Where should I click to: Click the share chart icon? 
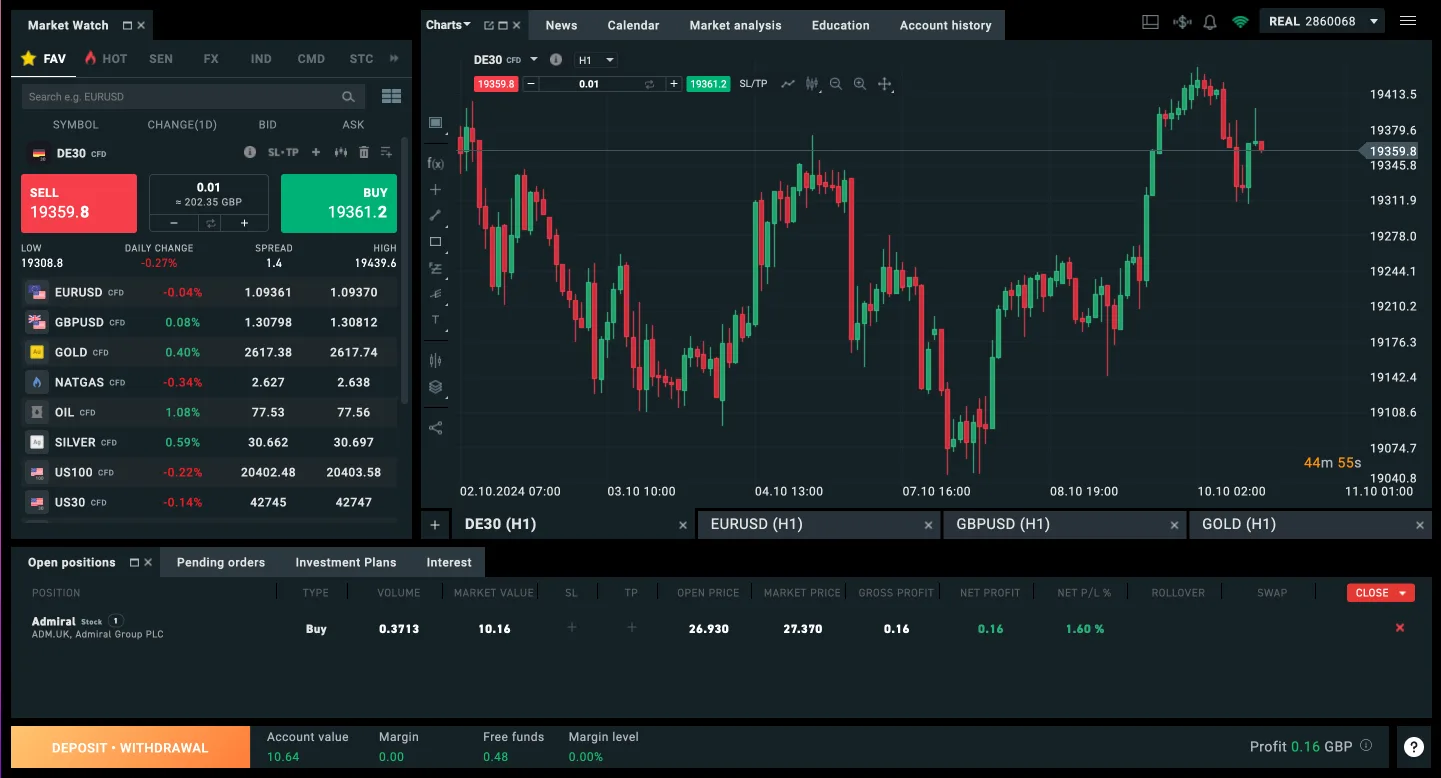click(435, 427)
